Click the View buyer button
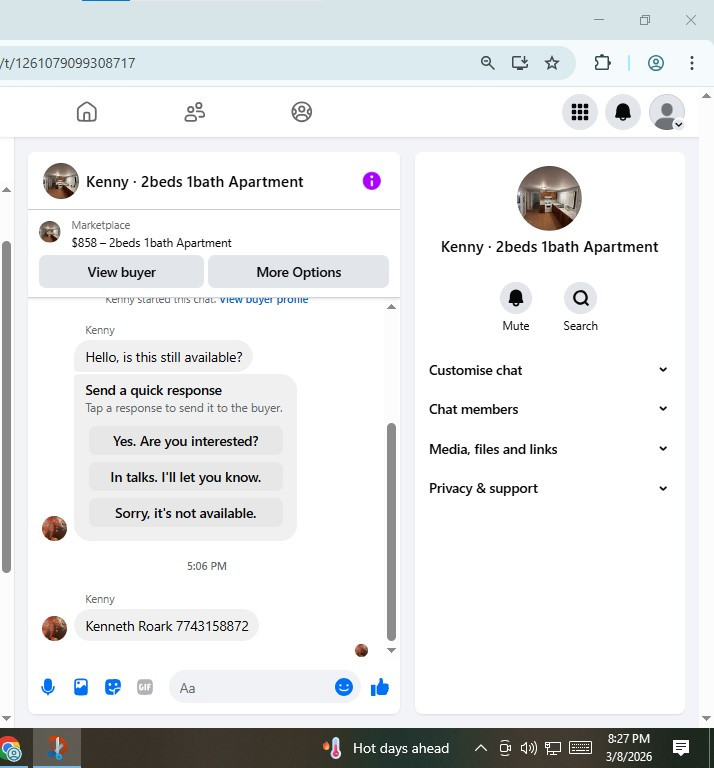Image resolution: width=714 pixels, height=768 pixels. pyautogui.click(x=121, y=272)
